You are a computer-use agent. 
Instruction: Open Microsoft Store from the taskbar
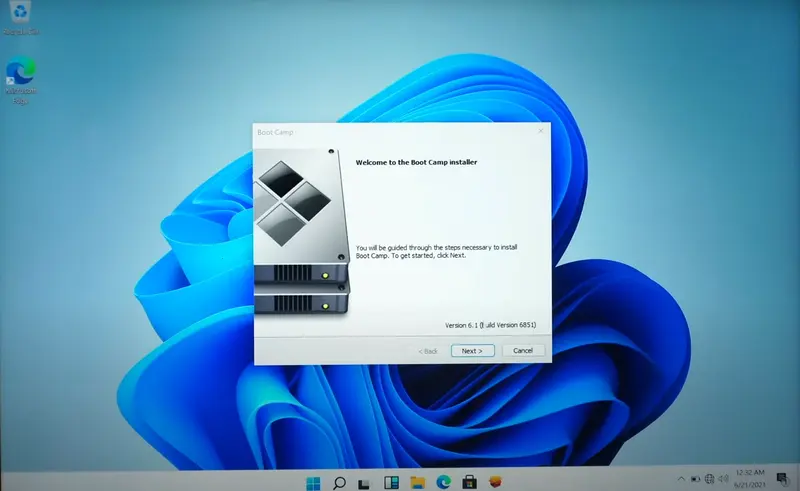tap(469, 482)
